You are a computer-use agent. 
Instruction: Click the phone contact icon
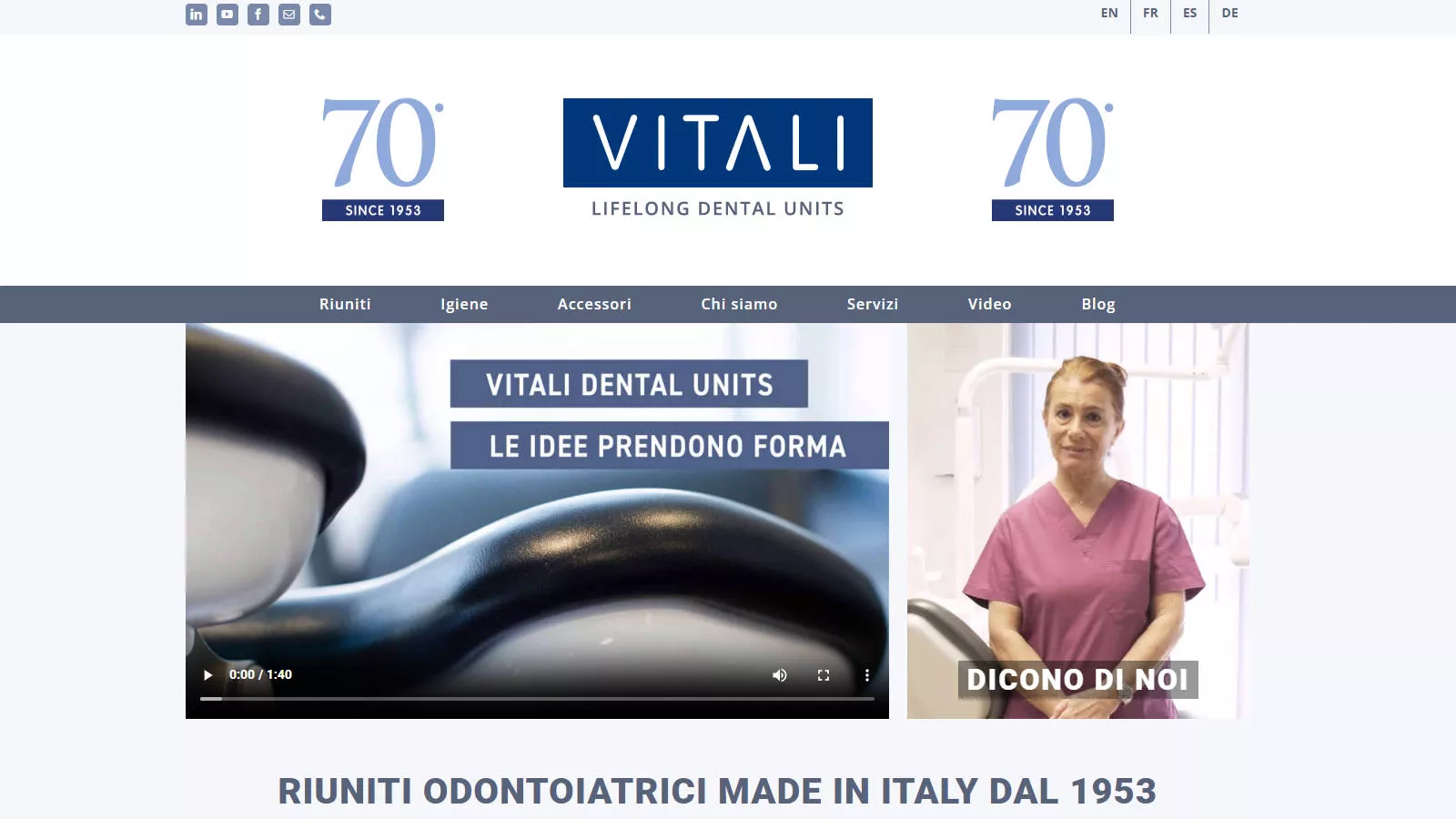pos(320,15)
